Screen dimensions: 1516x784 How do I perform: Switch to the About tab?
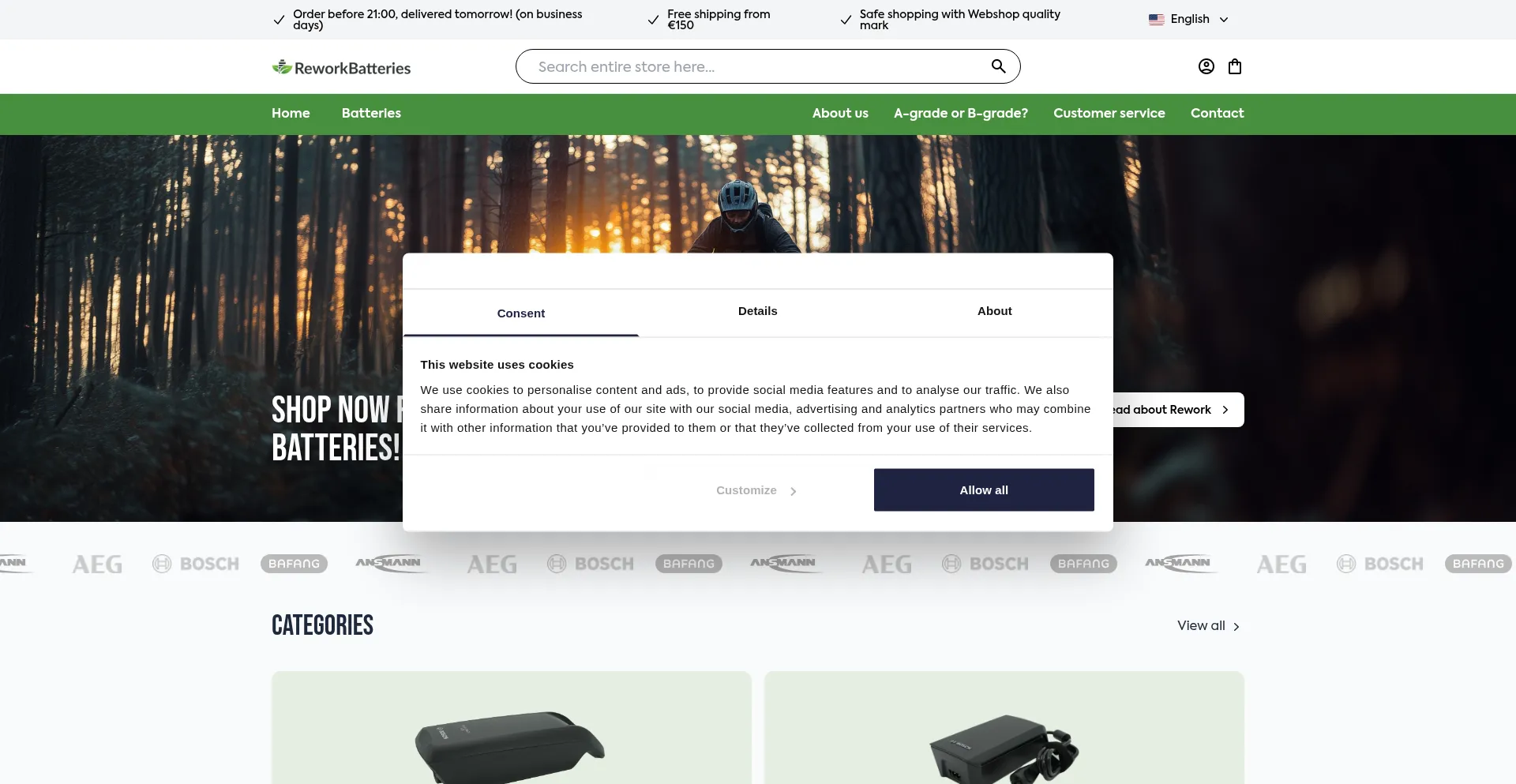click(994, 311)
